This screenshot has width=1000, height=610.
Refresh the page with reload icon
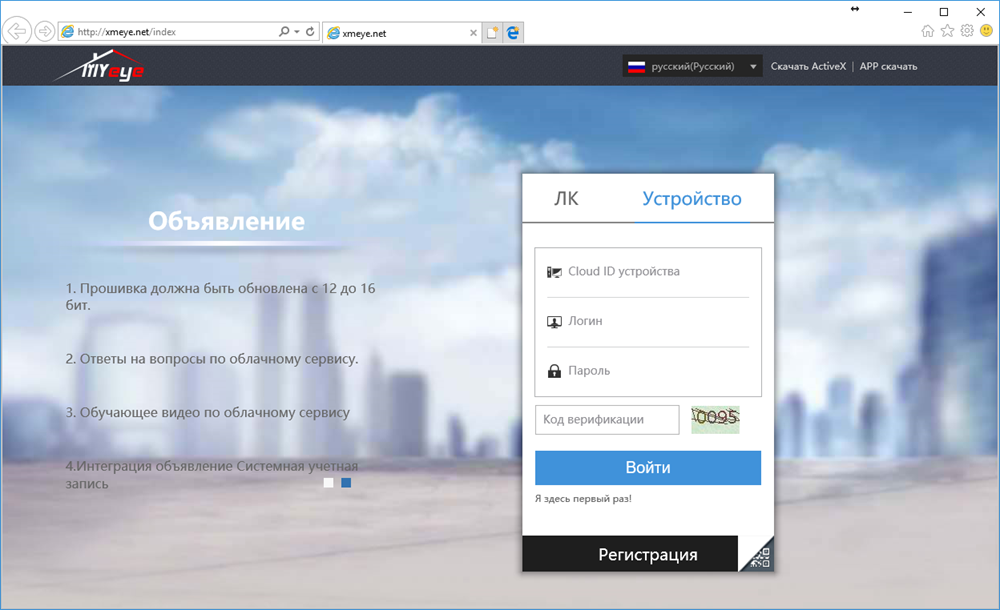coord(310,31)
